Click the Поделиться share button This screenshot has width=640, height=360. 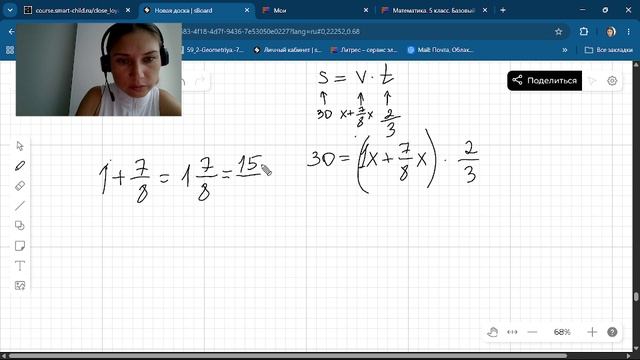coord(544,80)
